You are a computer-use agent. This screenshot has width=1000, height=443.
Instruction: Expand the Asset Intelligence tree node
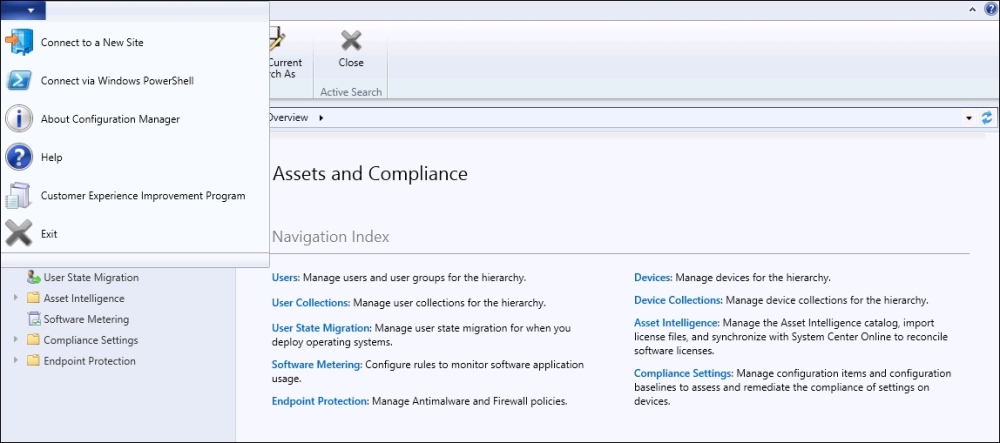click(x=16, y=298)
